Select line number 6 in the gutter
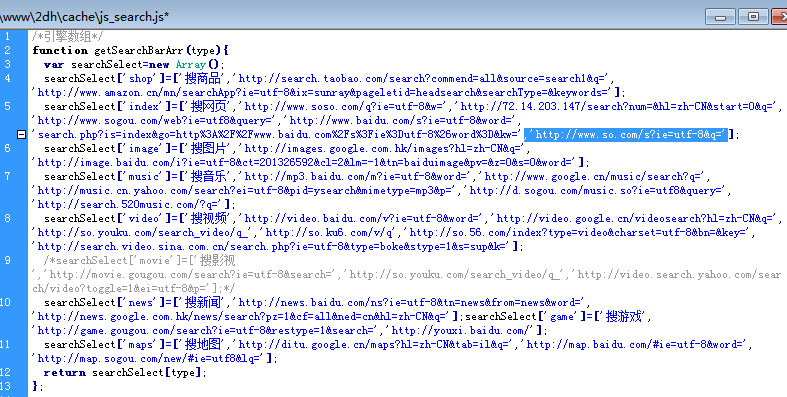The width and height of the screenshot is (787, 397). (7, 148)
